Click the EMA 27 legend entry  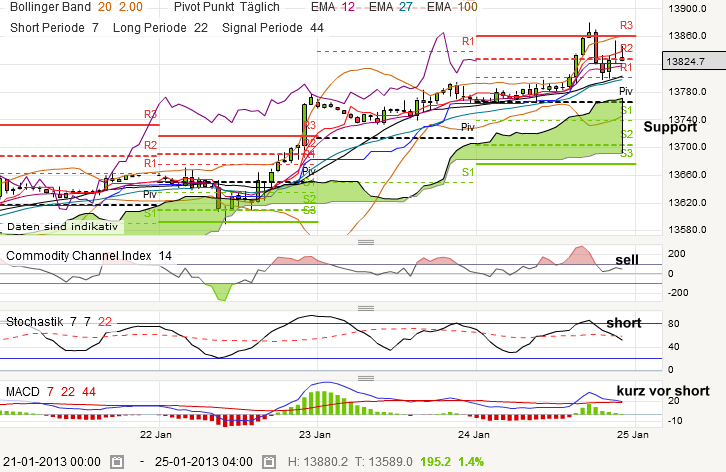point(390,7)
